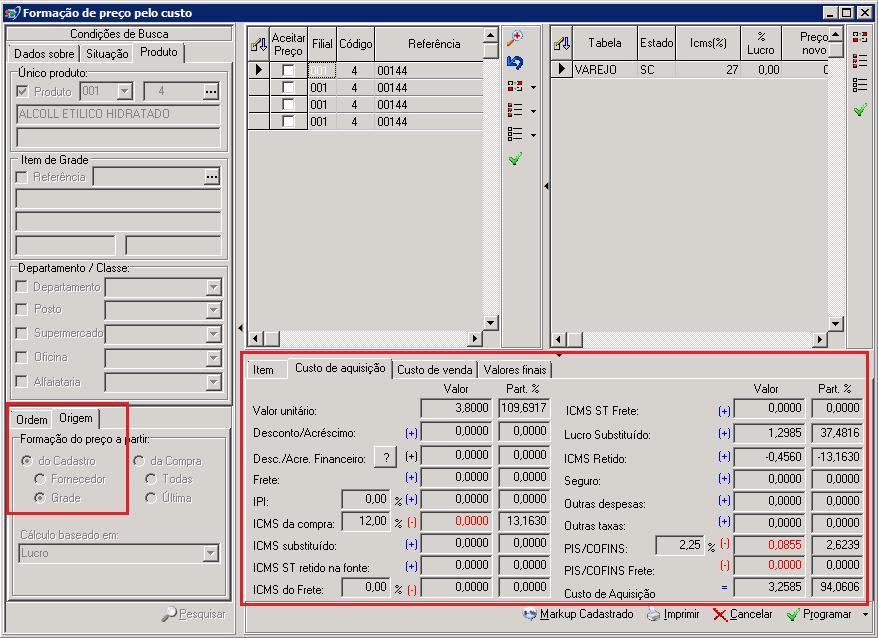Click the sort icon left of the Tabela column
The height and width of the screenshot is (638, 878).
pos(562,43)
